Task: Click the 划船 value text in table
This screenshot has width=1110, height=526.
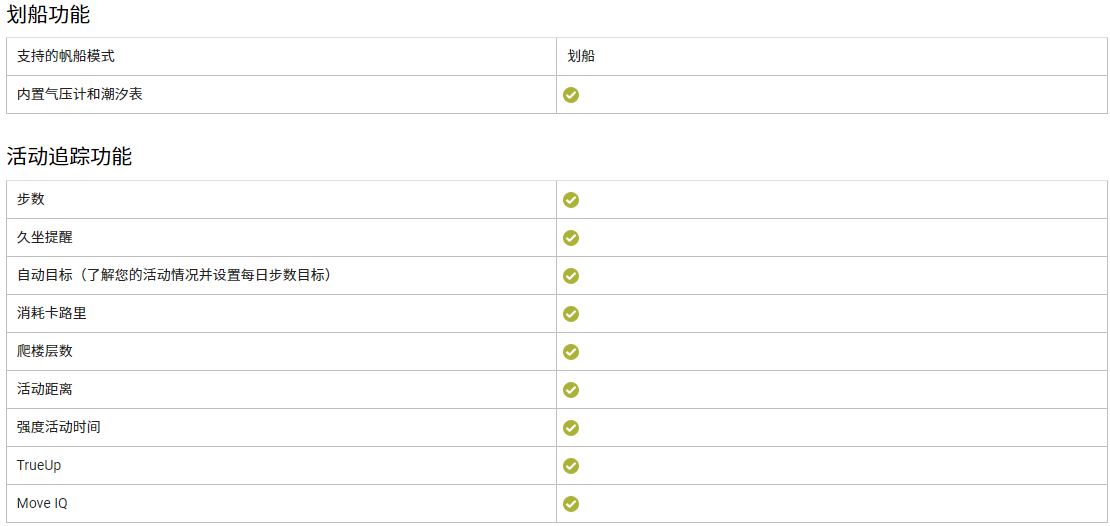Action: [581, 57]
